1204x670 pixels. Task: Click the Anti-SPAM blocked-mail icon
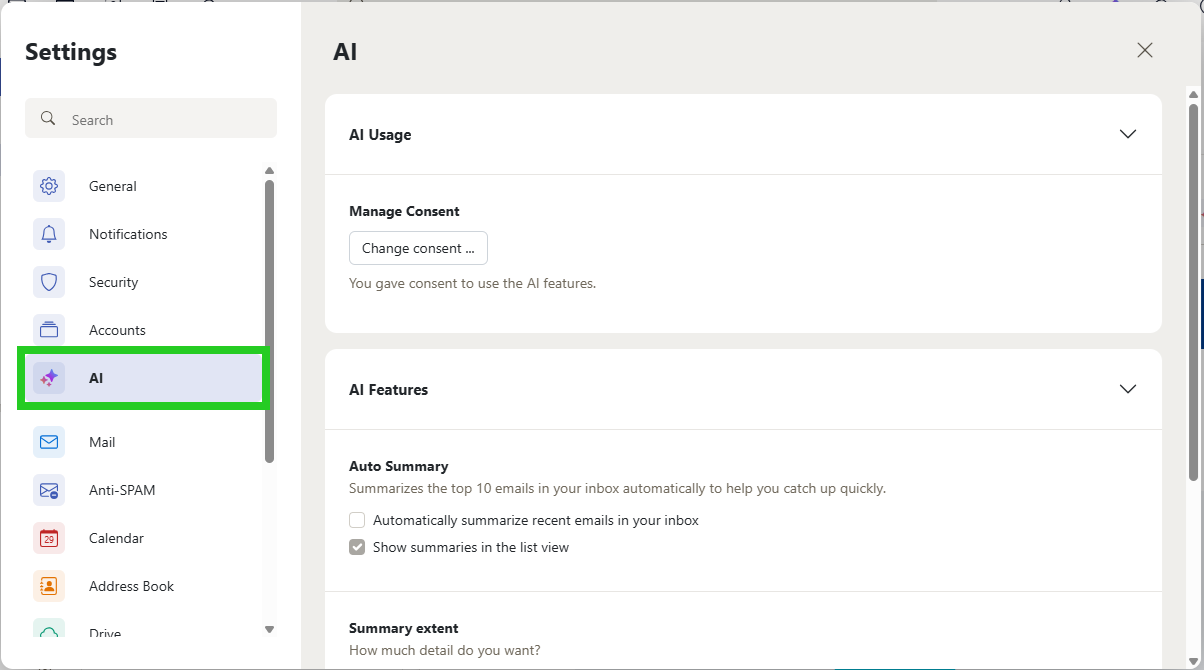click(48, 490)
